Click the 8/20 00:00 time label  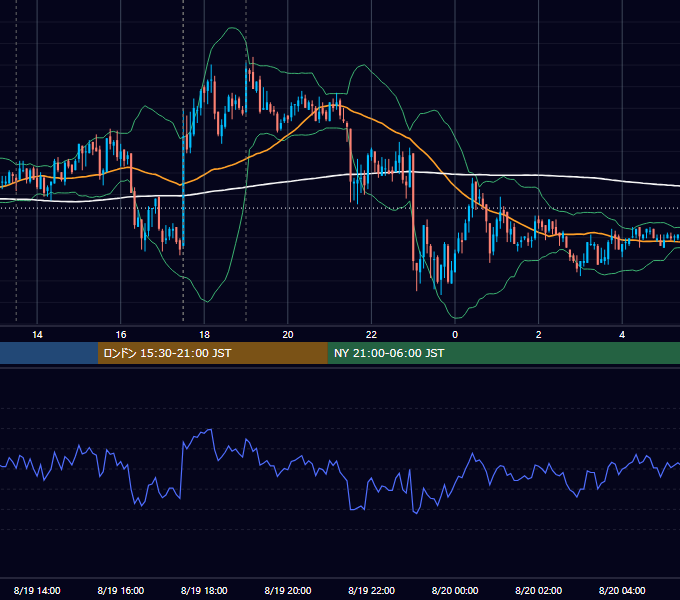[455, 590]
